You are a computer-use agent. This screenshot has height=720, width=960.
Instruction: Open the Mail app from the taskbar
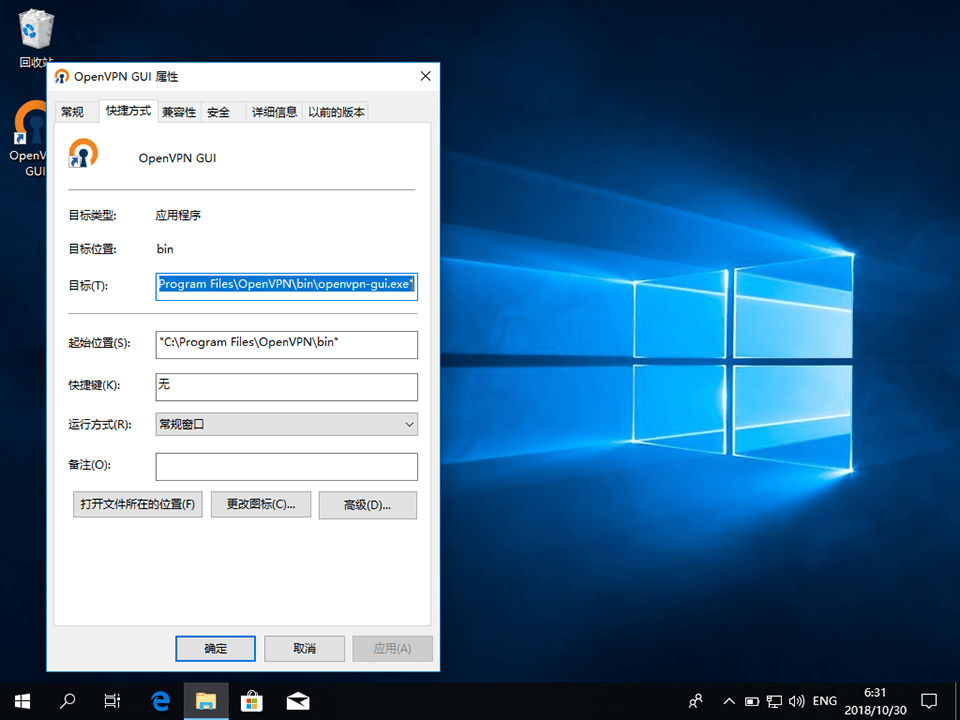pyautogui.click(x=298, y=701)
